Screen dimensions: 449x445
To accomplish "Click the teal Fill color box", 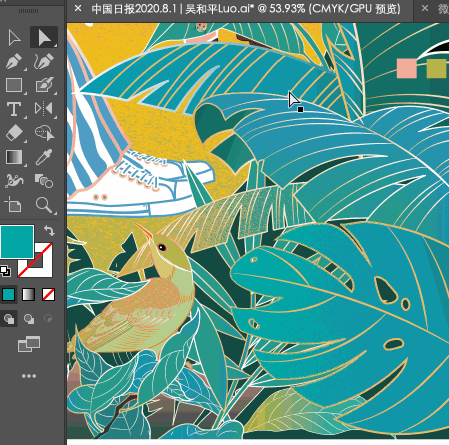I will (17, 241).
